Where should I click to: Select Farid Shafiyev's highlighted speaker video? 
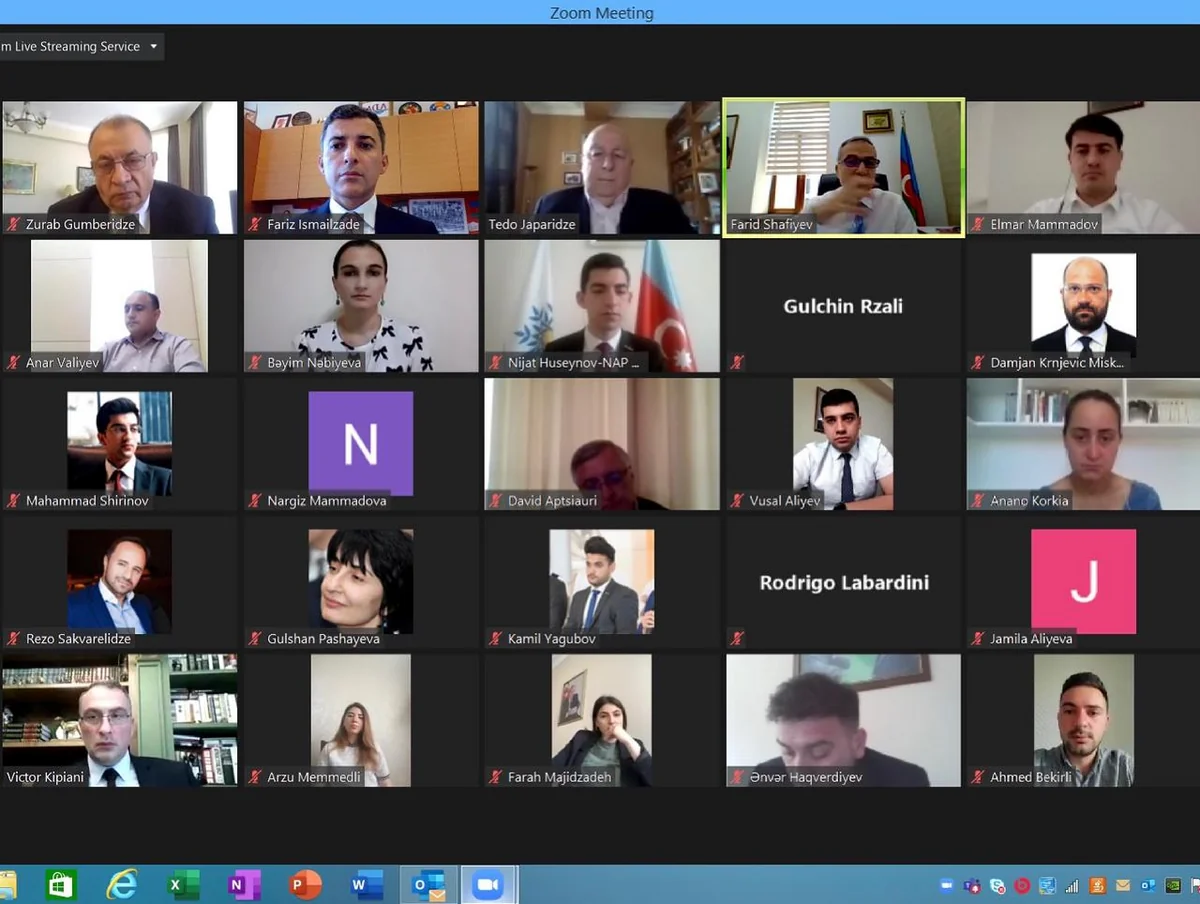[843, 167]
